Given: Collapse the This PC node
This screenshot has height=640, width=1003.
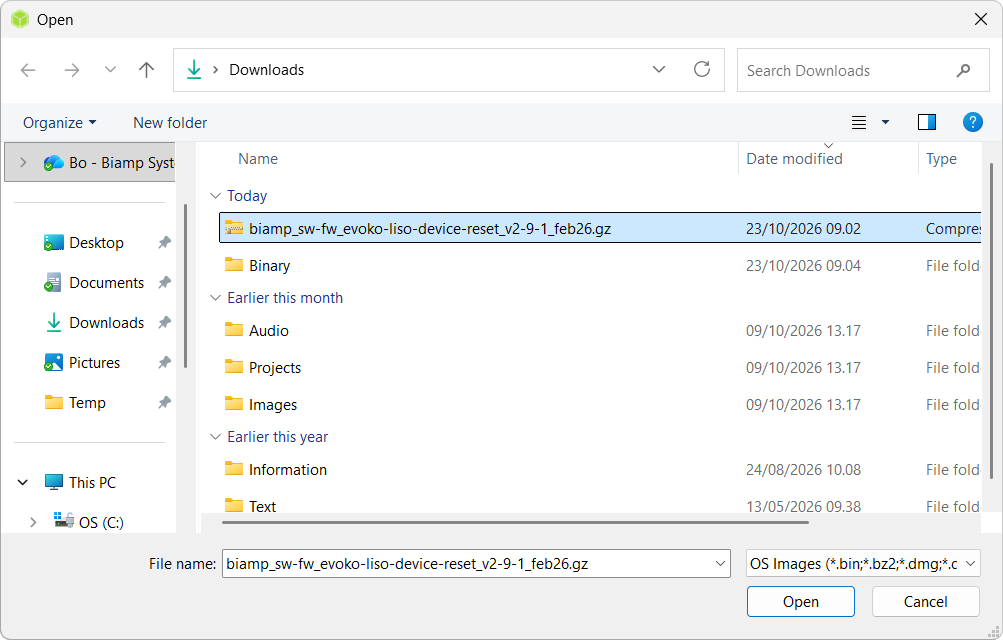Looking at the screenshot, I should tap(23, 482).
